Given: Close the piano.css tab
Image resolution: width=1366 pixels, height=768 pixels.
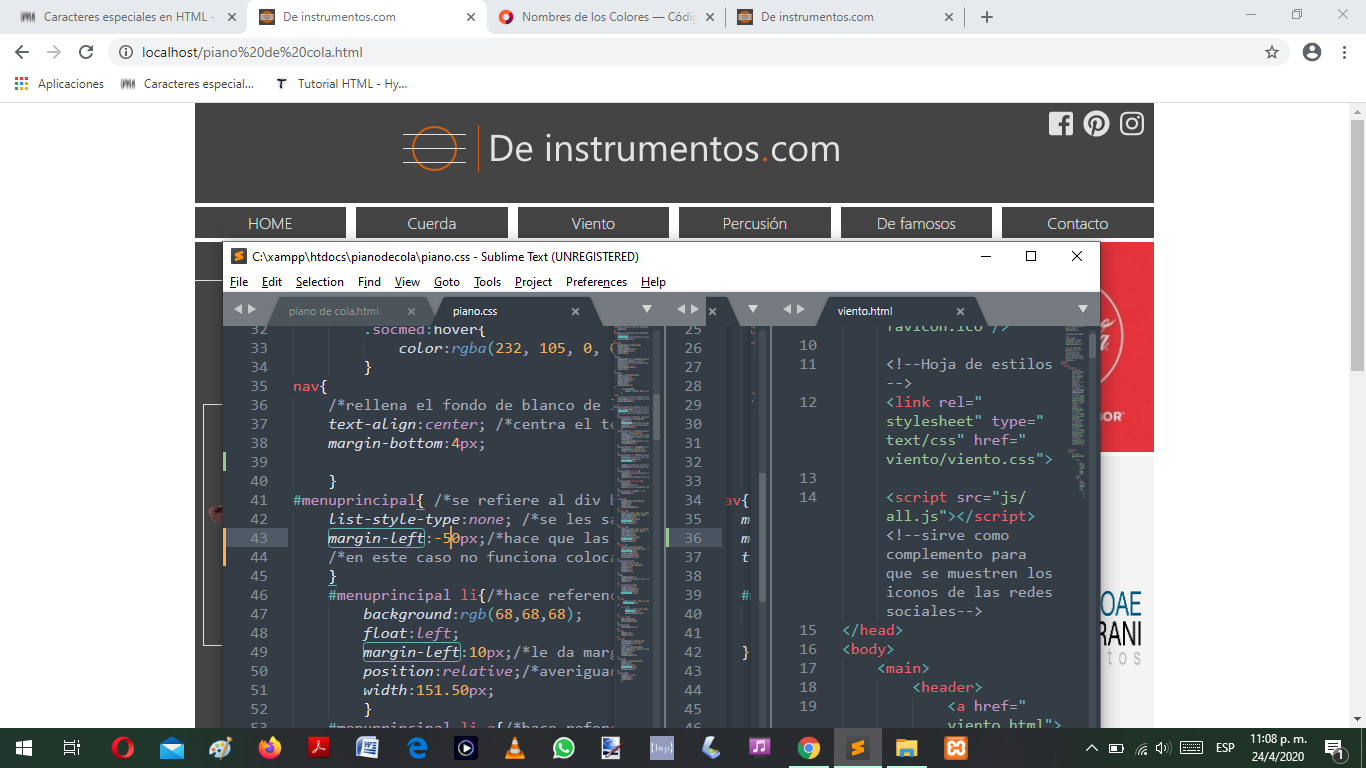Looking at the screenshot, I should [575, 311].
